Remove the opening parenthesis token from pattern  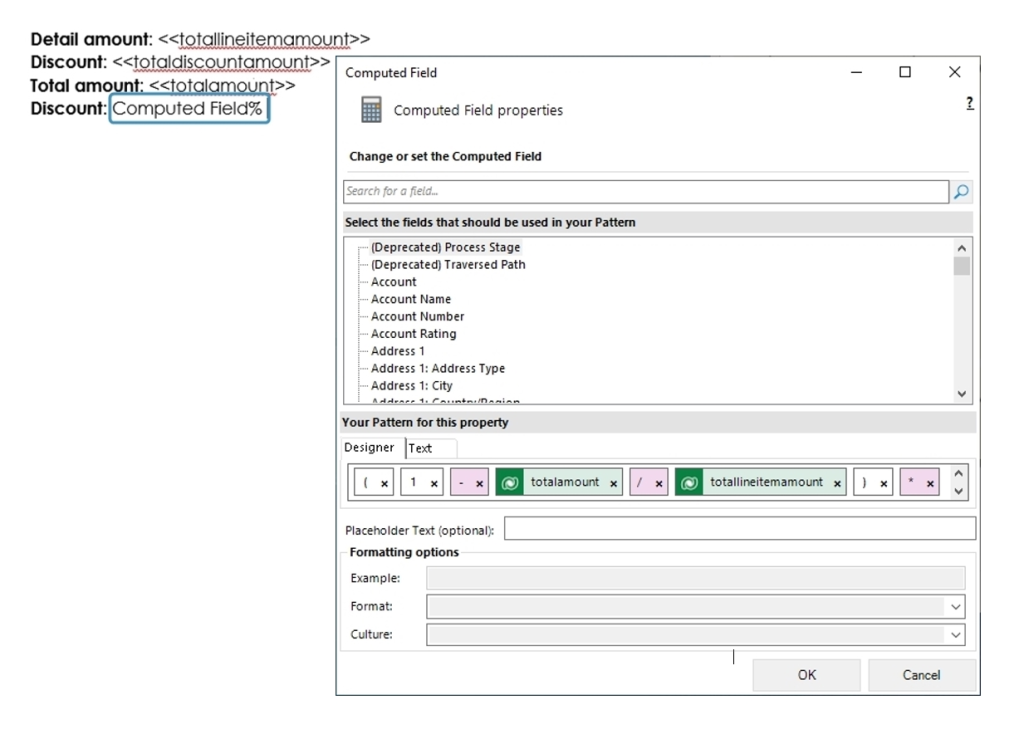point(385,484)
